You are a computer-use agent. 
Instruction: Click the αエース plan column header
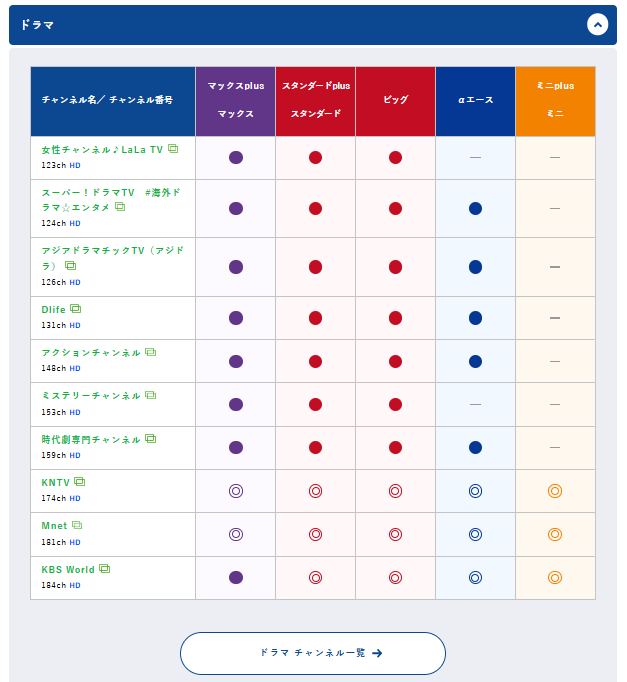click(475, 100)
